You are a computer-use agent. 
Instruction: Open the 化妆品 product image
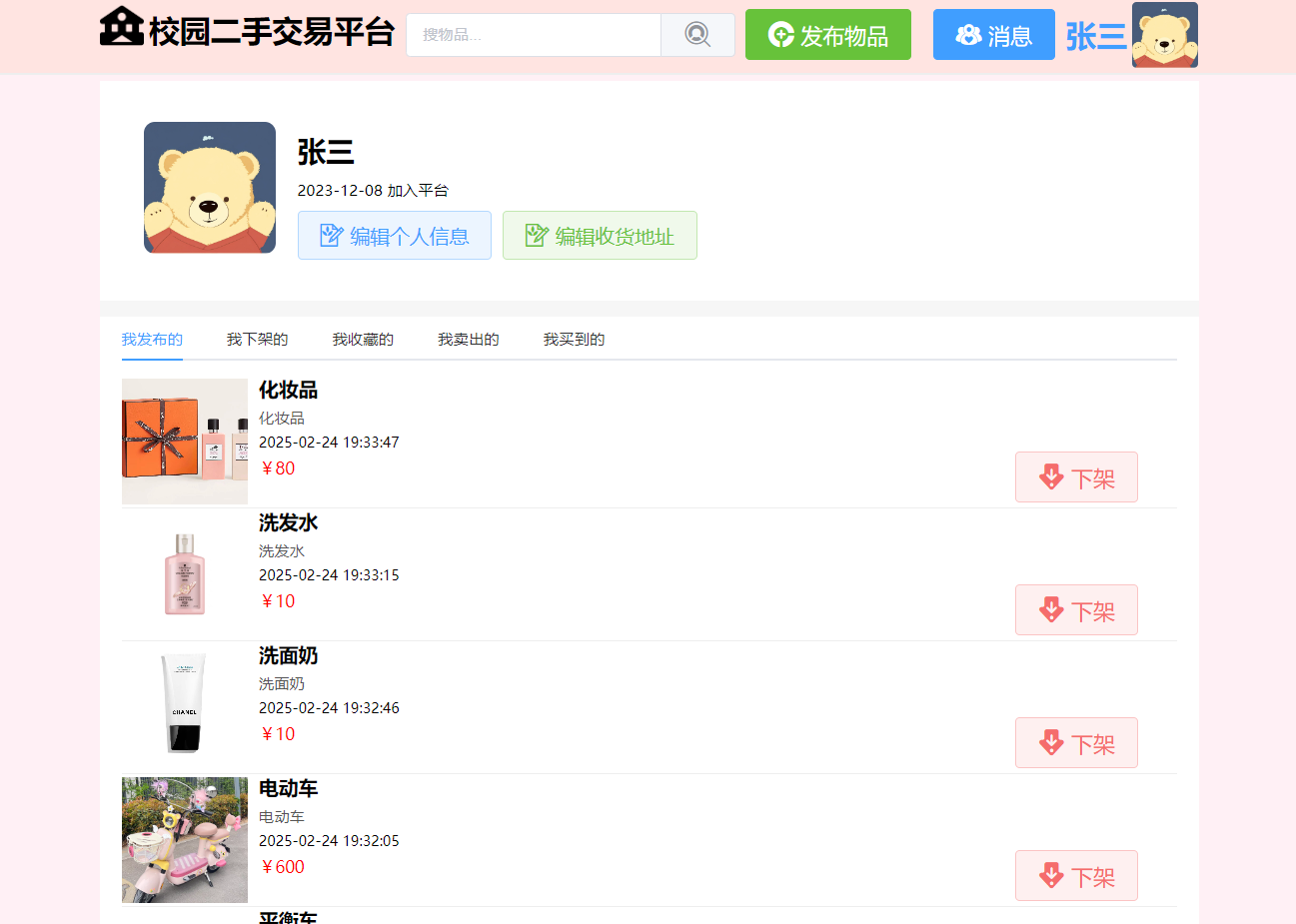coord(185,442)
